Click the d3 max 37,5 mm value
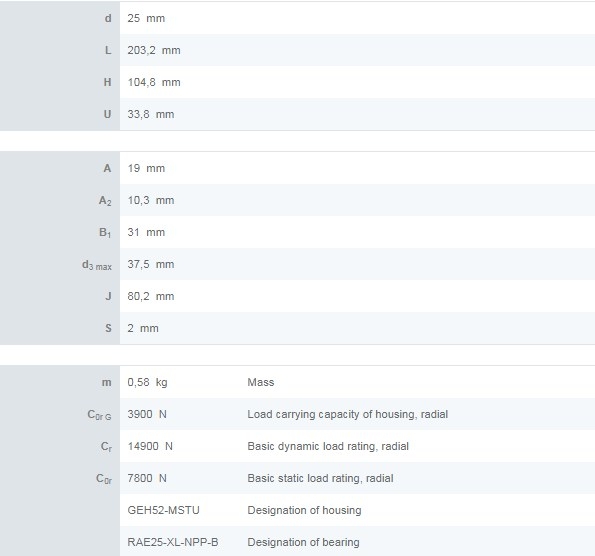 [x=151, y=264]
